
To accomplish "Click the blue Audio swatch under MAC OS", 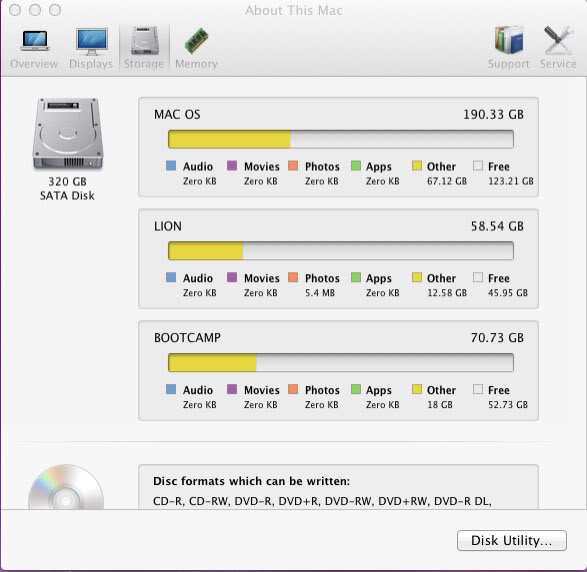I will tap(171, 165).
